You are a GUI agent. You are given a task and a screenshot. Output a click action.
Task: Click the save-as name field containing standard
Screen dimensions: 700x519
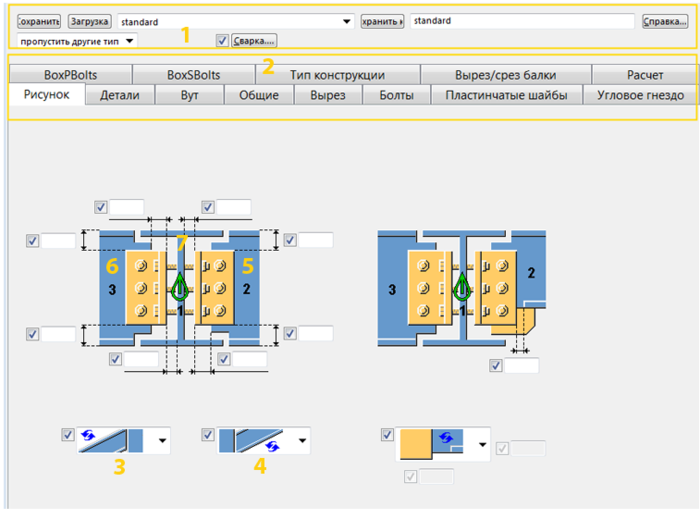point(522,21)
